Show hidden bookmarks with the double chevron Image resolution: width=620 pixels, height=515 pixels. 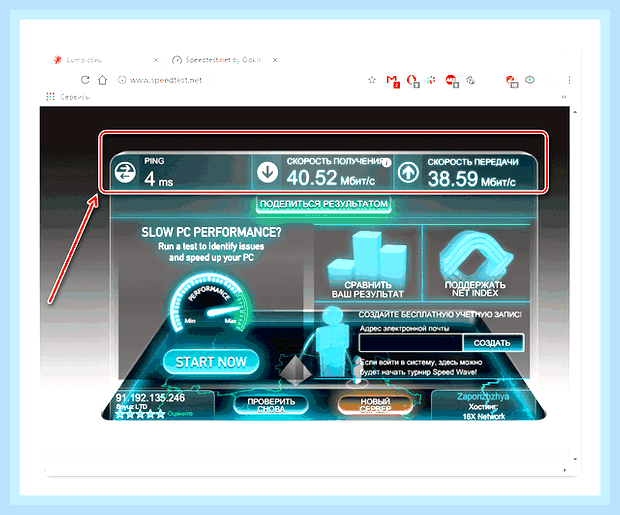[564, 97]
